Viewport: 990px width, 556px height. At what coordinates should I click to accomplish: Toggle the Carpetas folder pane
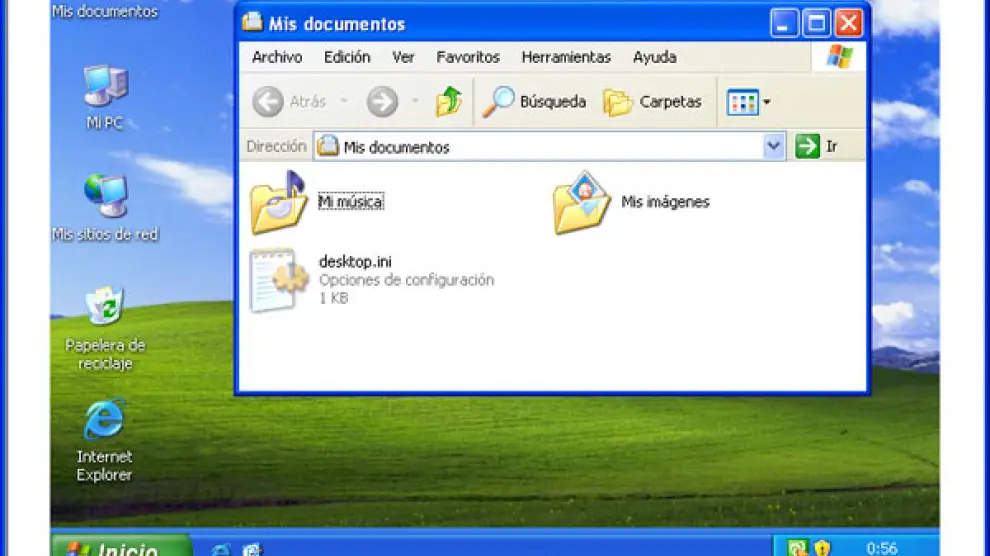(x=652, y=102)
